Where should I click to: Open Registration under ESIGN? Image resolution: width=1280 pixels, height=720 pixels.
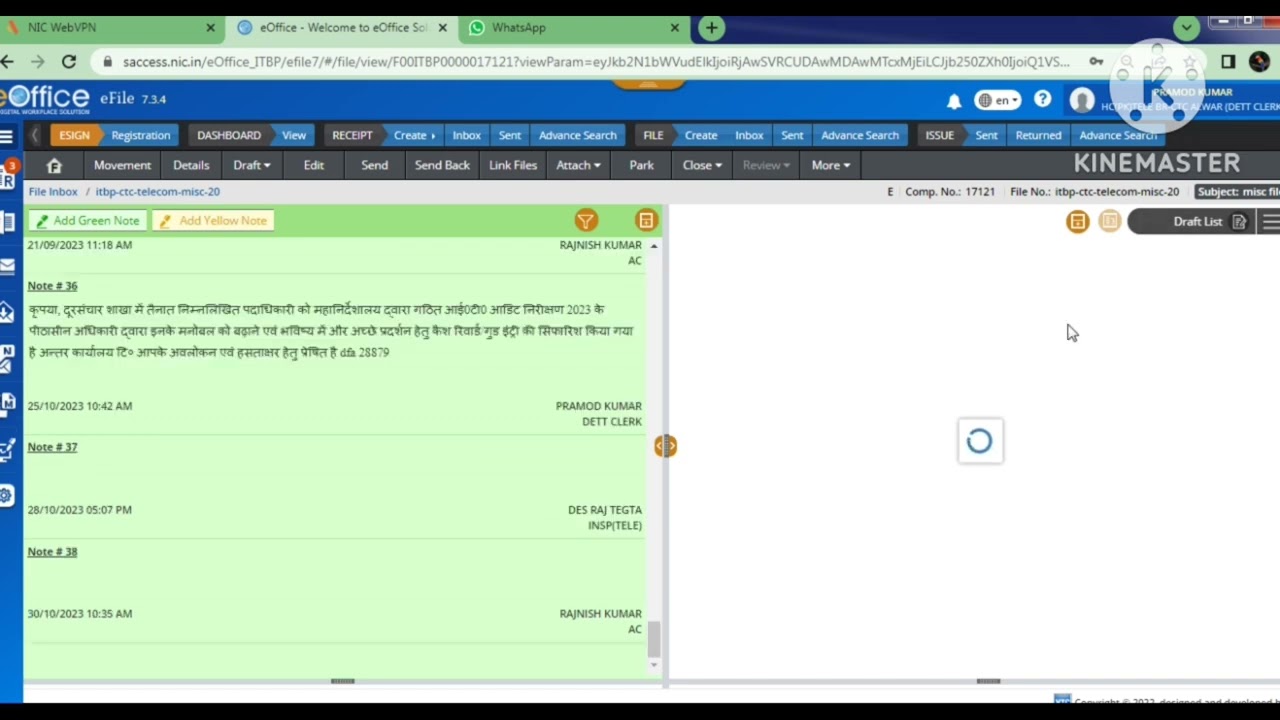pos(140,135)
